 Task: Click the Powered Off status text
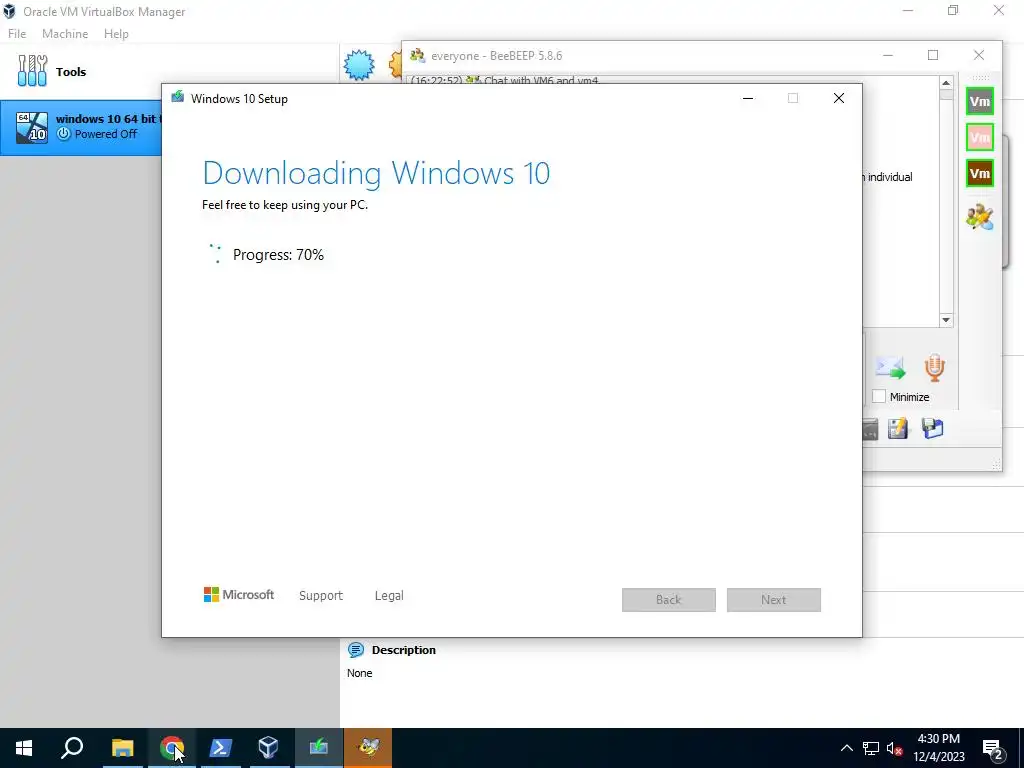tap(106, 134)
